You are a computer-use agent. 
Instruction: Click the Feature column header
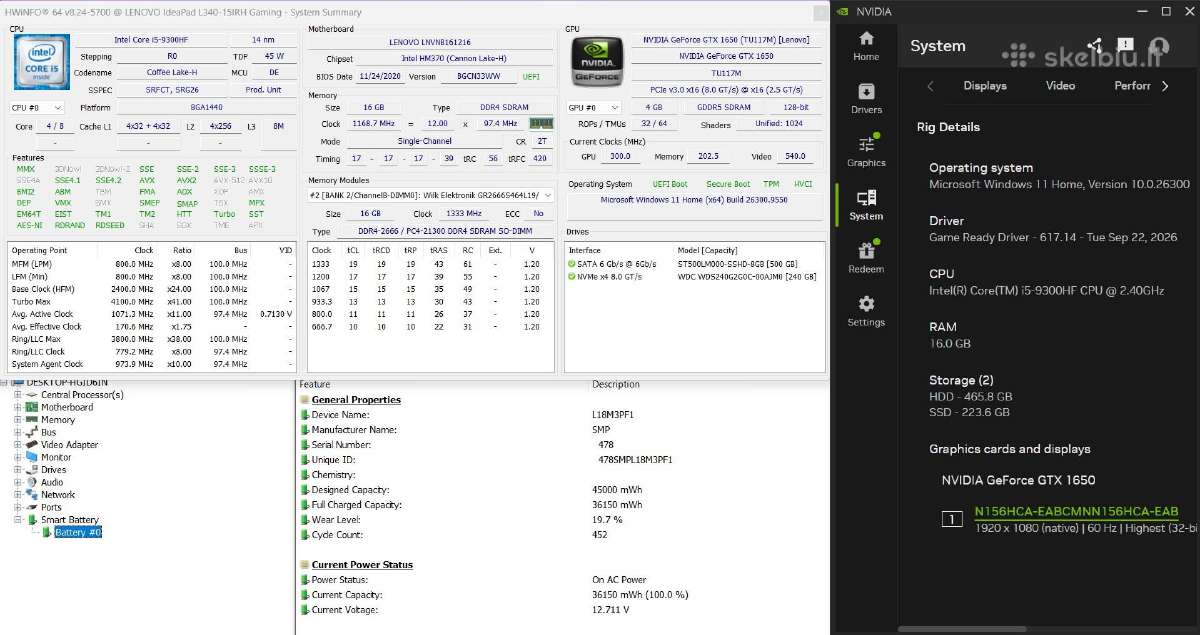click(314, 384)
